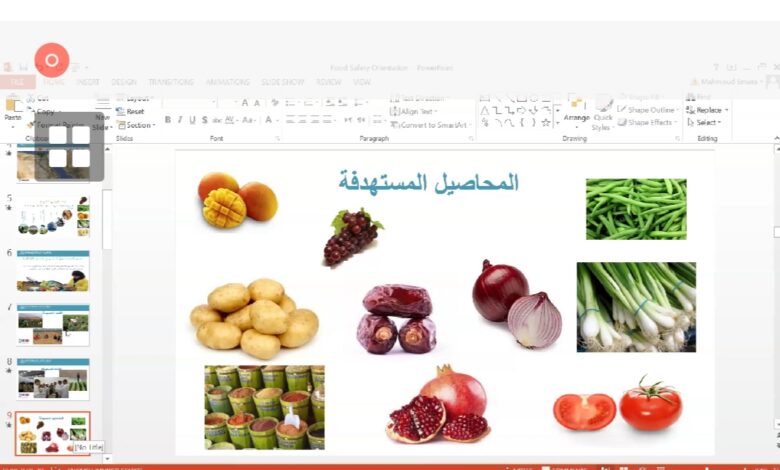
Task: Expand the Section dropdown
Action: point(138,125)
